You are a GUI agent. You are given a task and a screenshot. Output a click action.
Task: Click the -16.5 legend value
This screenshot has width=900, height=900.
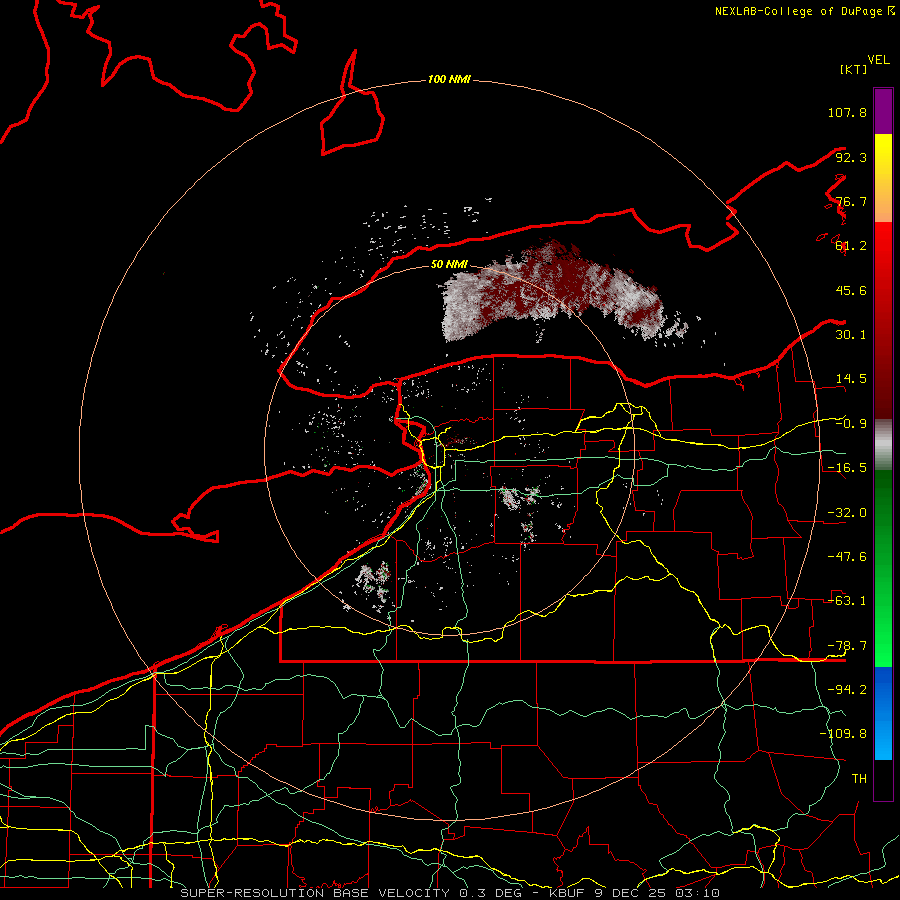coord(847,468)
